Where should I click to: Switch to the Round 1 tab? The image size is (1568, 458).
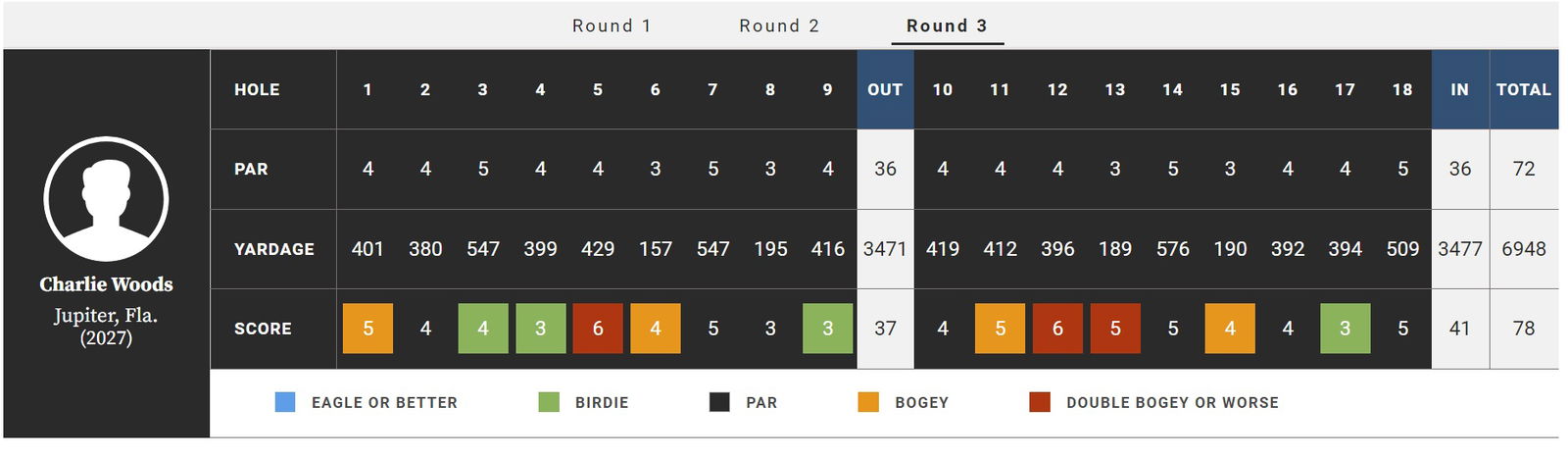(612, 26)
